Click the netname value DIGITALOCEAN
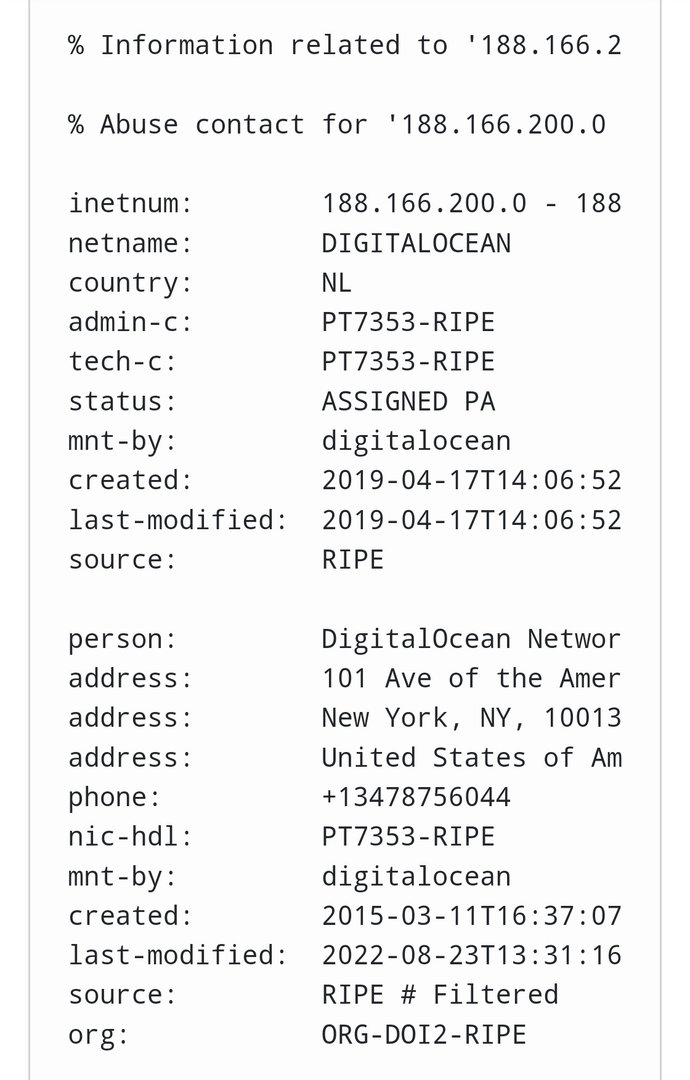 click(x=416, y=243)
